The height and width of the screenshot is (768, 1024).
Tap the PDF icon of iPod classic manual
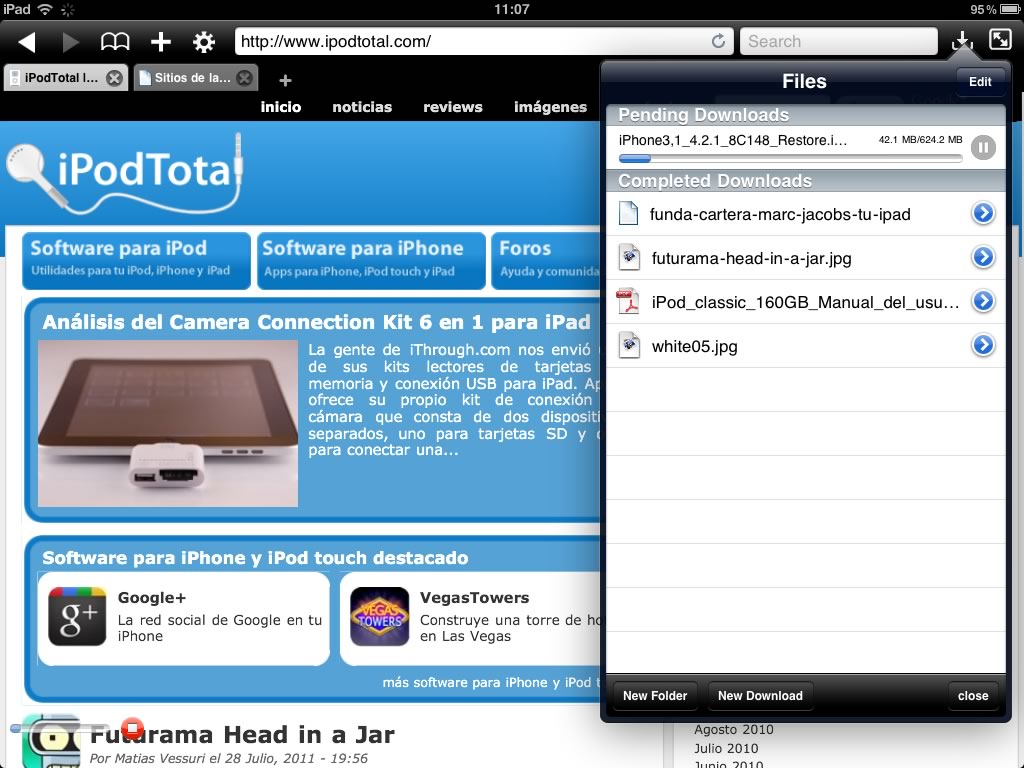[x=628, y=301]
